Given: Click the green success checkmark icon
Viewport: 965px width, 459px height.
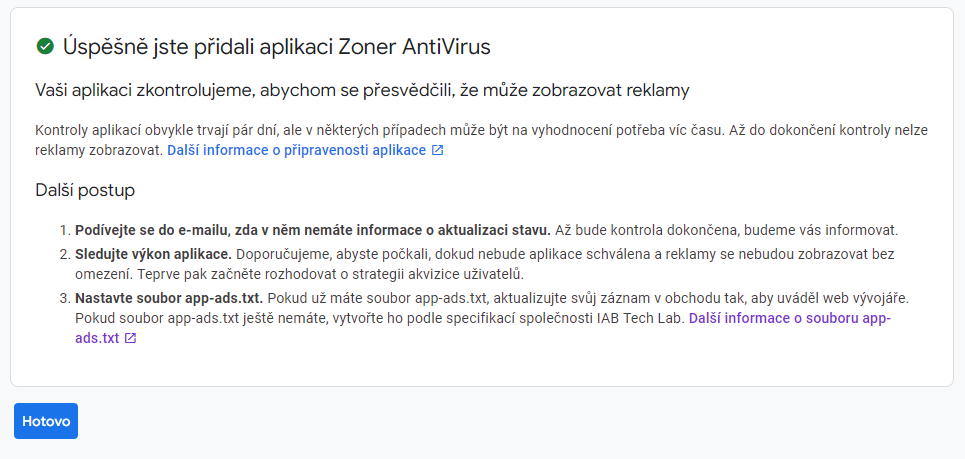Looking at the screenshot, I should coord(44,46).
